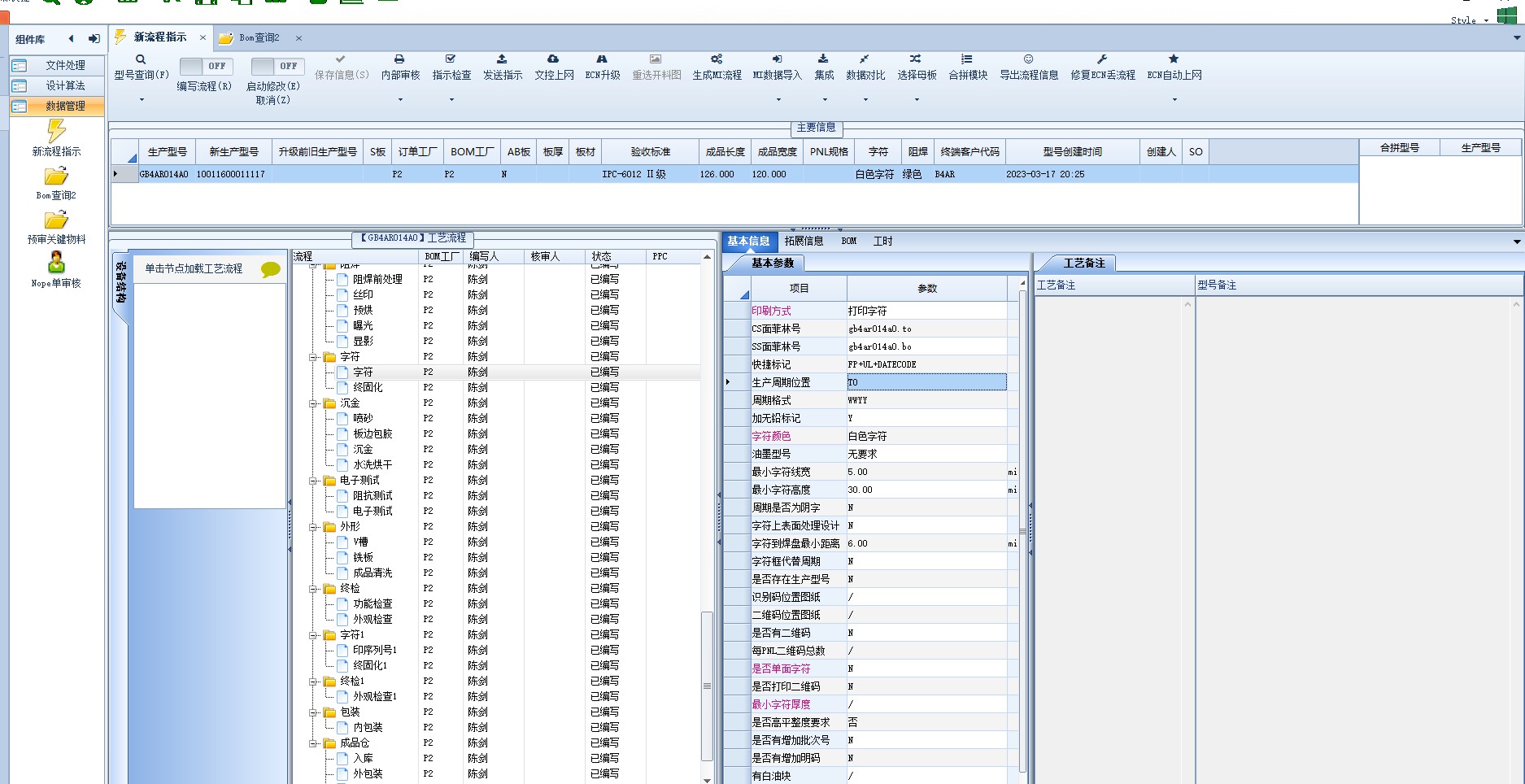The image size is (1525, 784).
Task: Open Bom查询2 folder icon in sidebar
Action: point(56,176)
